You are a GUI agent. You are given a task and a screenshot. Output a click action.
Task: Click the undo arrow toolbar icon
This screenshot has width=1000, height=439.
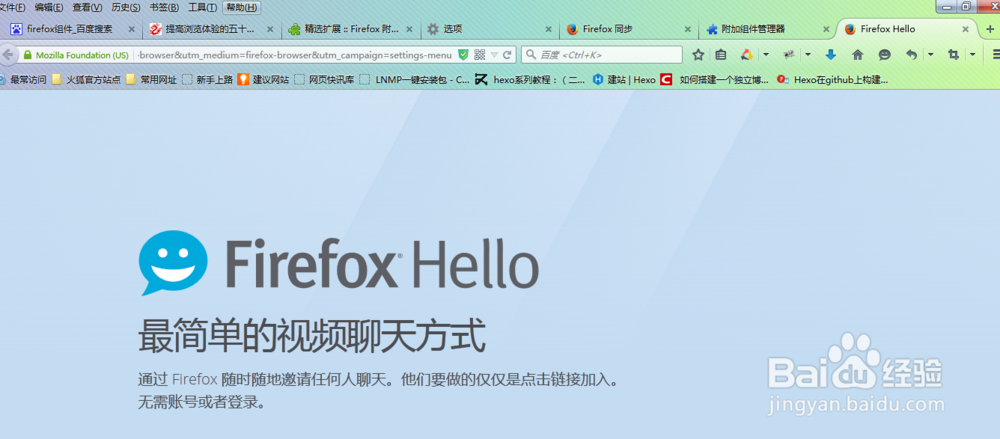click(912, 55)
